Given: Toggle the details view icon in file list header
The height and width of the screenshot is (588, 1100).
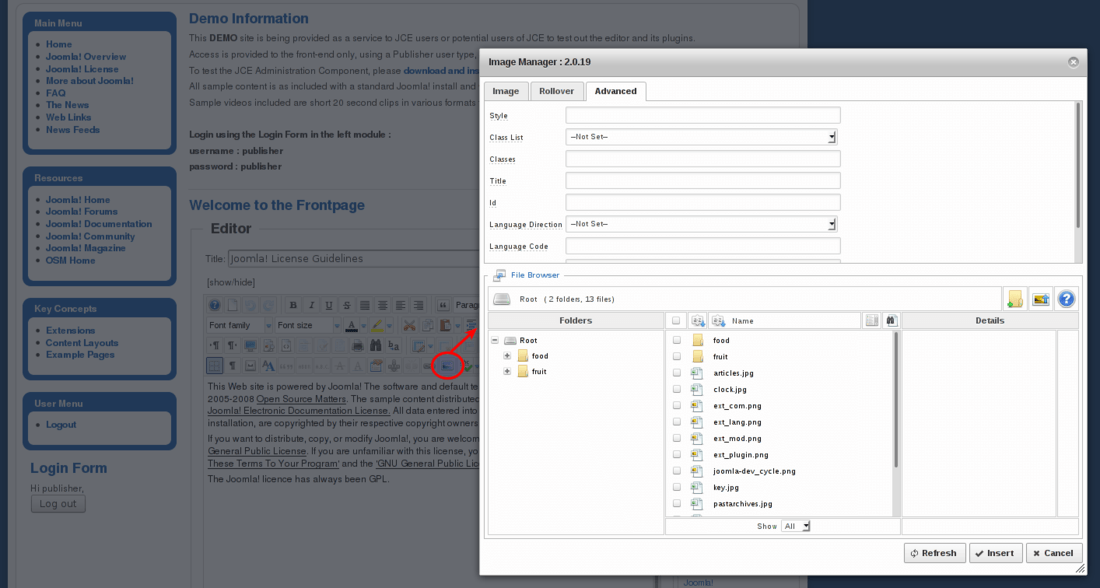Looking at the screenshot, I should 871,321.
